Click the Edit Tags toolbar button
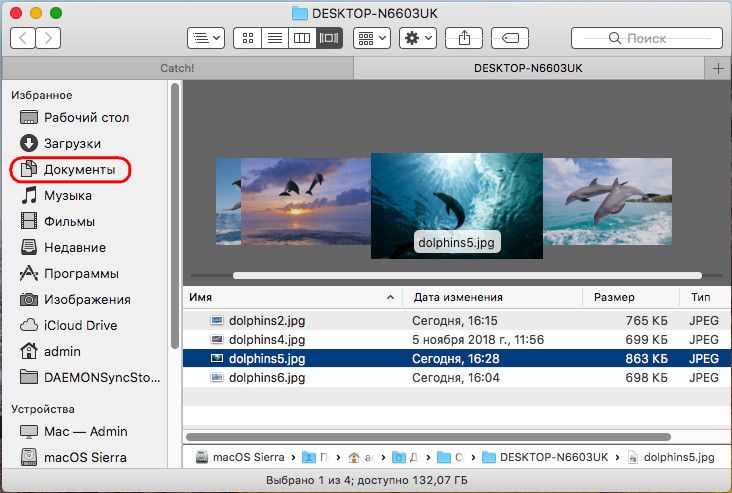Image resolution: width=732 pixels, height=493 pixels. (x=509, y=38)
